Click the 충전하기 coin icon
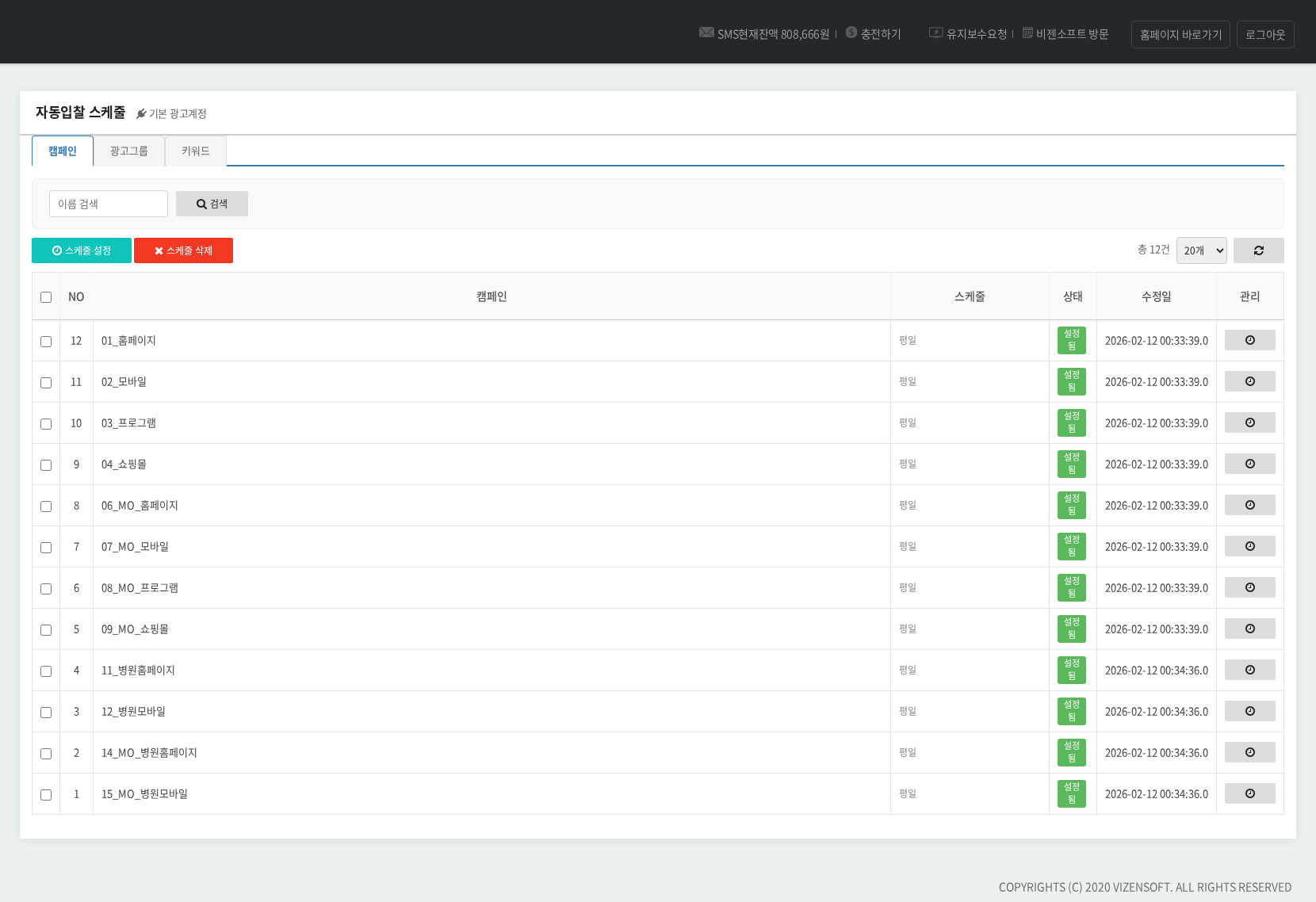Viewport: 1316px width, 902px height. (x=851, y=32)
